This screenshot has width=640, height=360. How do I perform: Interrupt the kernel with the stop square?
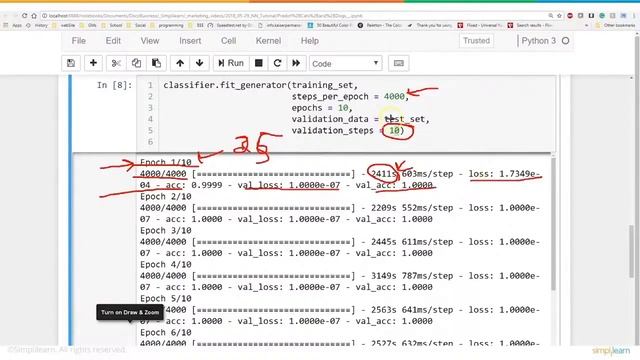tap(258, 63)
